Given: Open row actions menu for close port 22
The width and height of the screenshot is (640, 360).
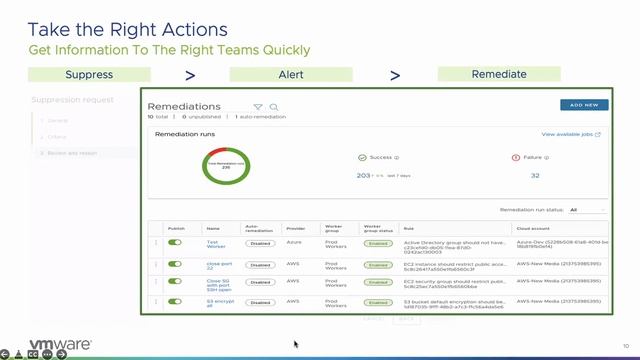Looking at the screenshot, I should pyautogui.click(x=156, y=264).
